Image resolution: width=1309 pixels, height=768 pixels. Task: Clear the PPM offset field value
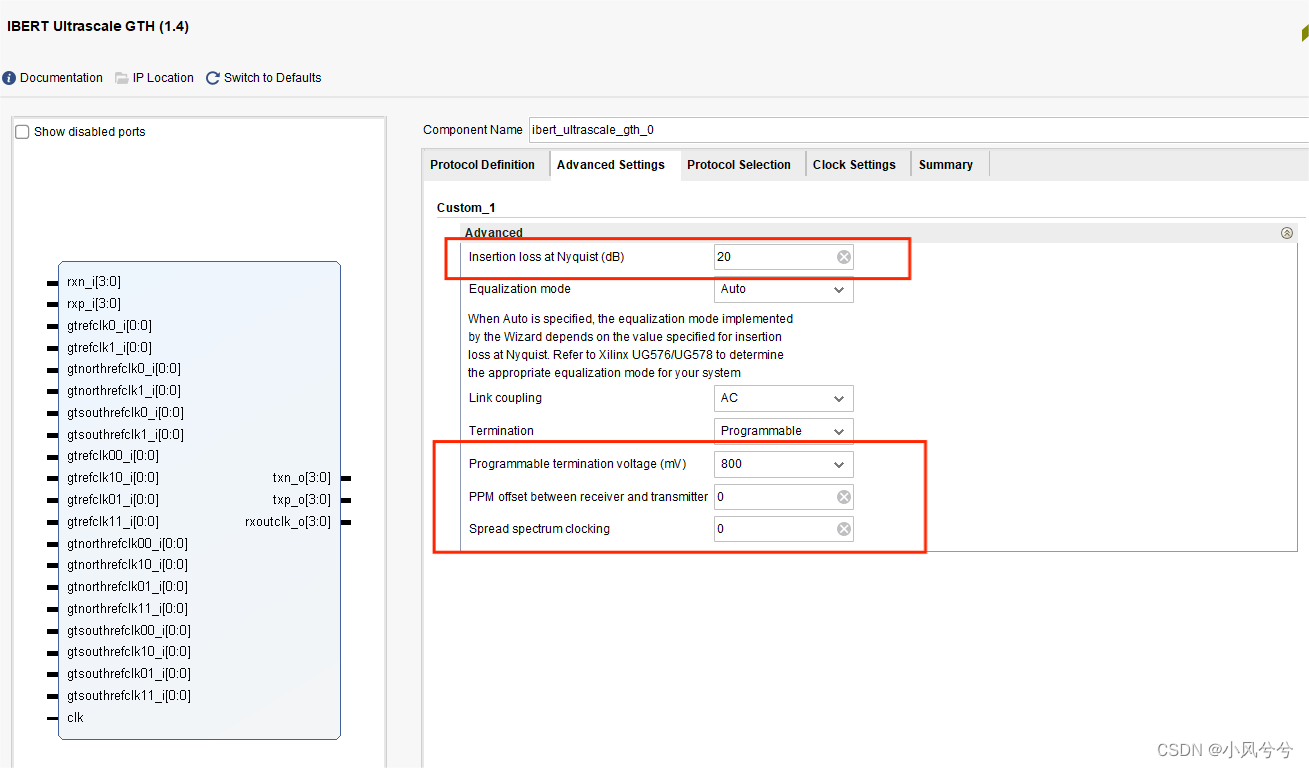[844, 497]
